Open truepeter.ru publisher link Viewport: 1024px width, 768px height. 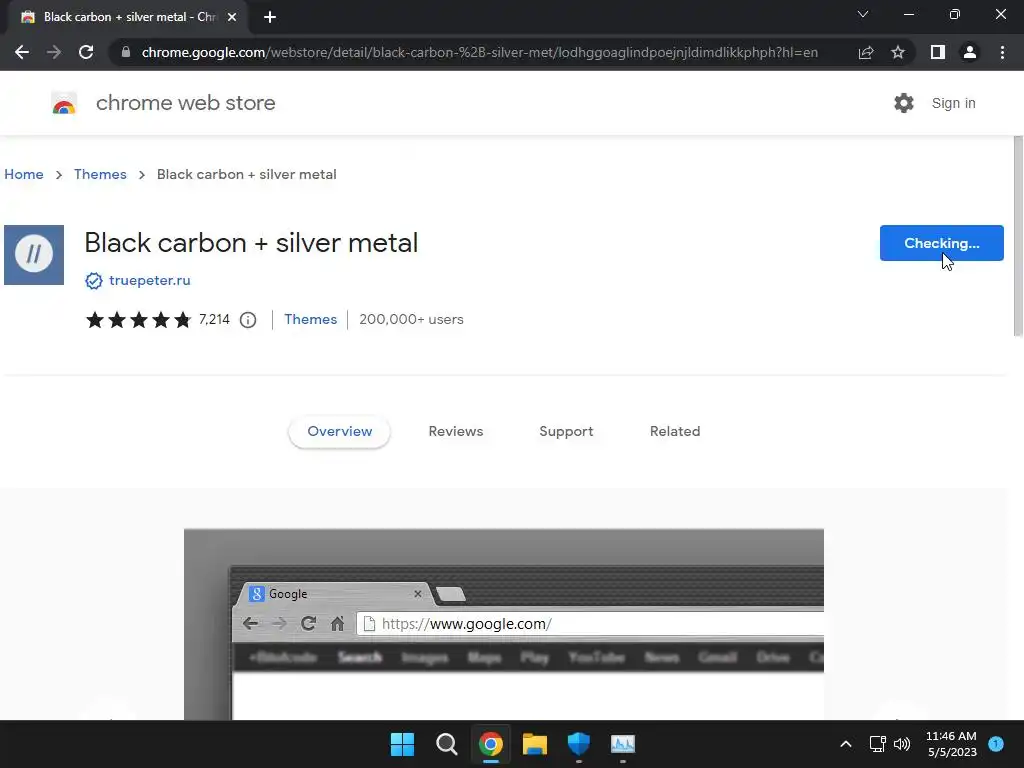(150, 280)
